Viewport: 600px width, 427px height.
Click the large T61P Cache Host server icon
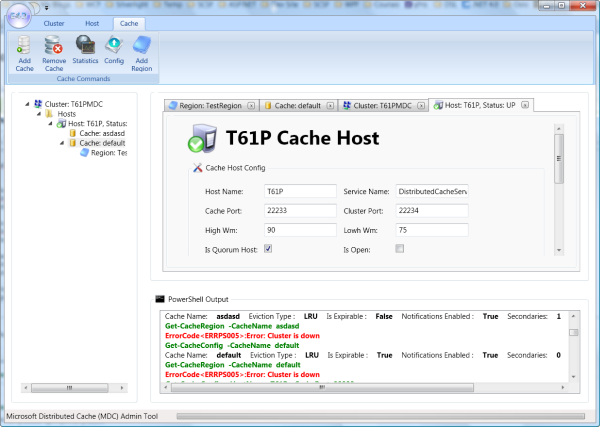(x=202, y=138)
